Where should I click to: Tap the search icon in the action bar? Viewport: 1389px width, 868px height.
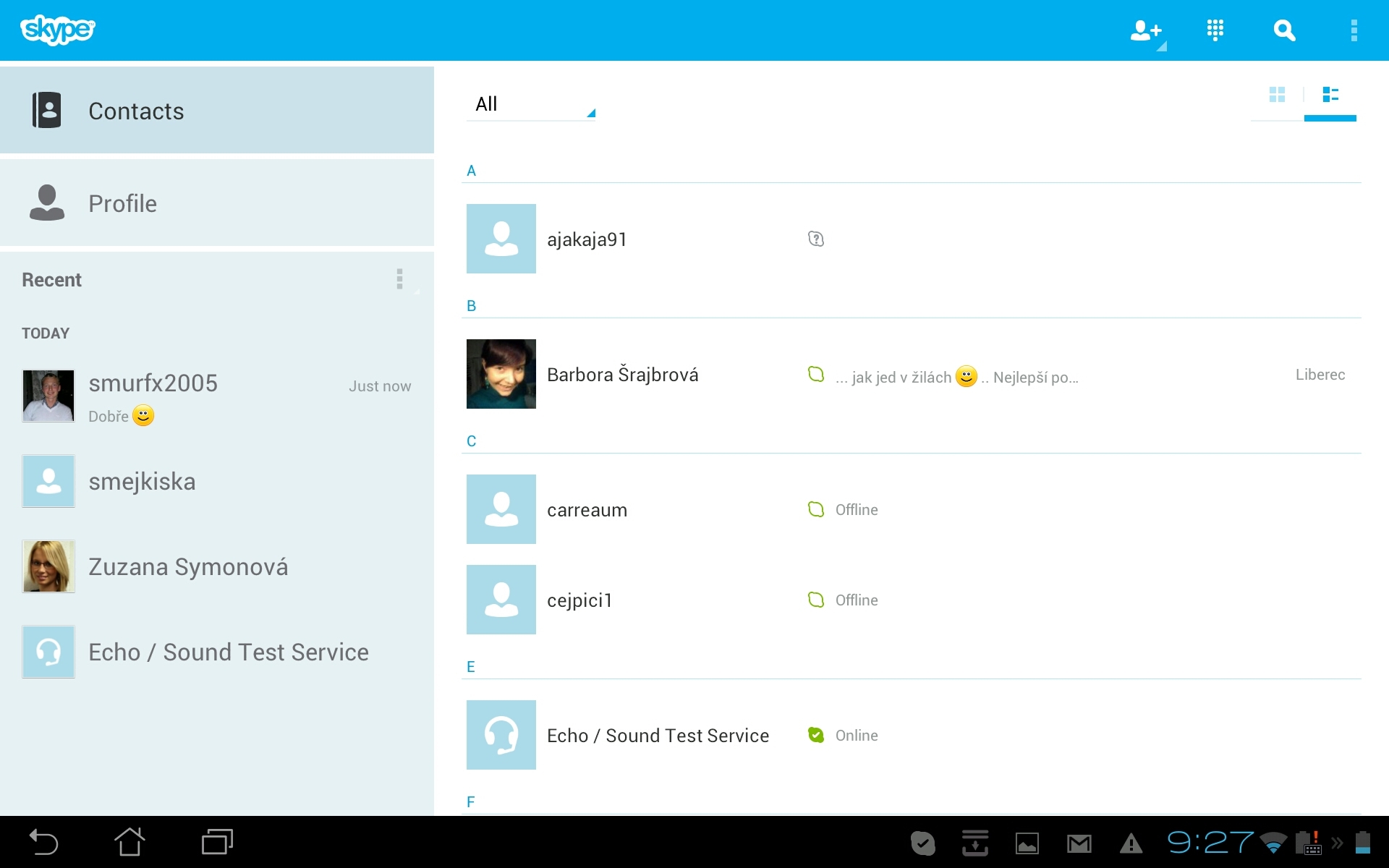click(1283, 30)
